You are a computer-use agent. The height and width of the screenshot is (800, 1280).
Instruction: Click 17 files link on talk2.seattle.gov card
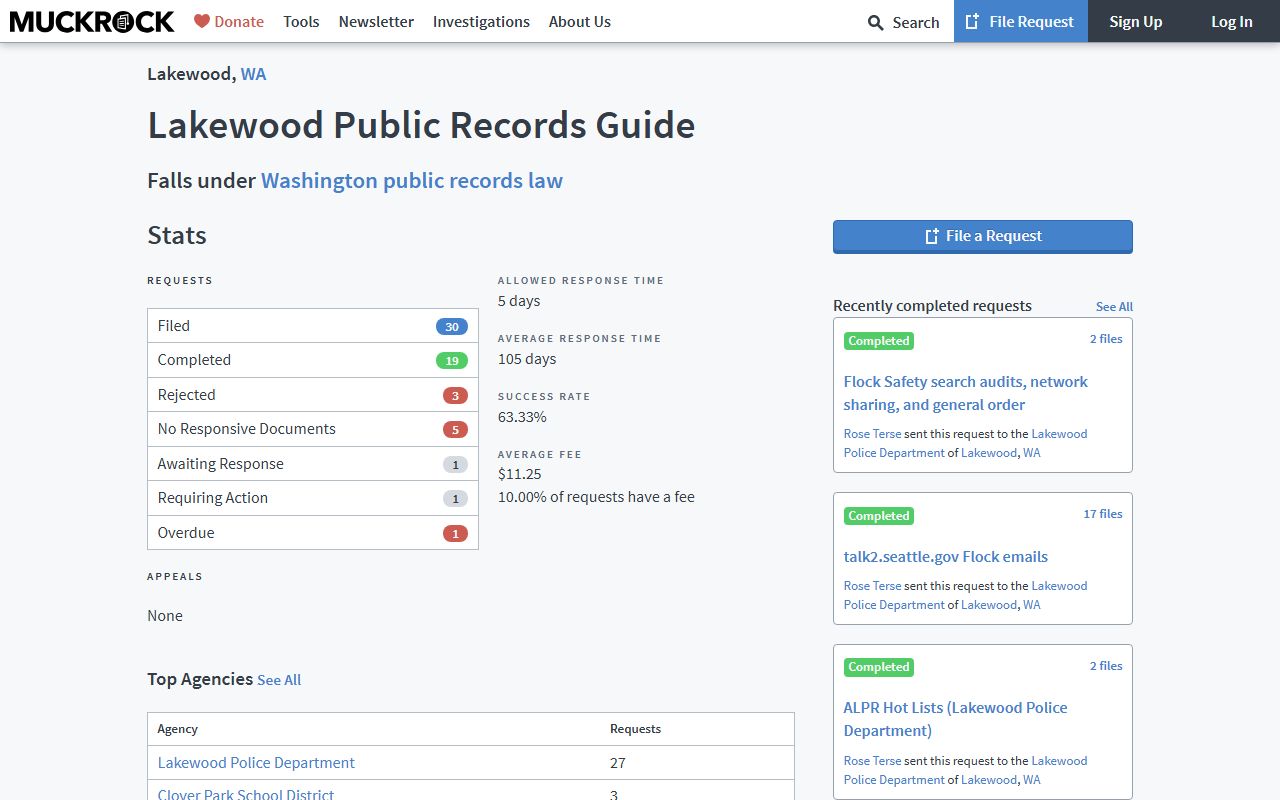[1103, 514]
